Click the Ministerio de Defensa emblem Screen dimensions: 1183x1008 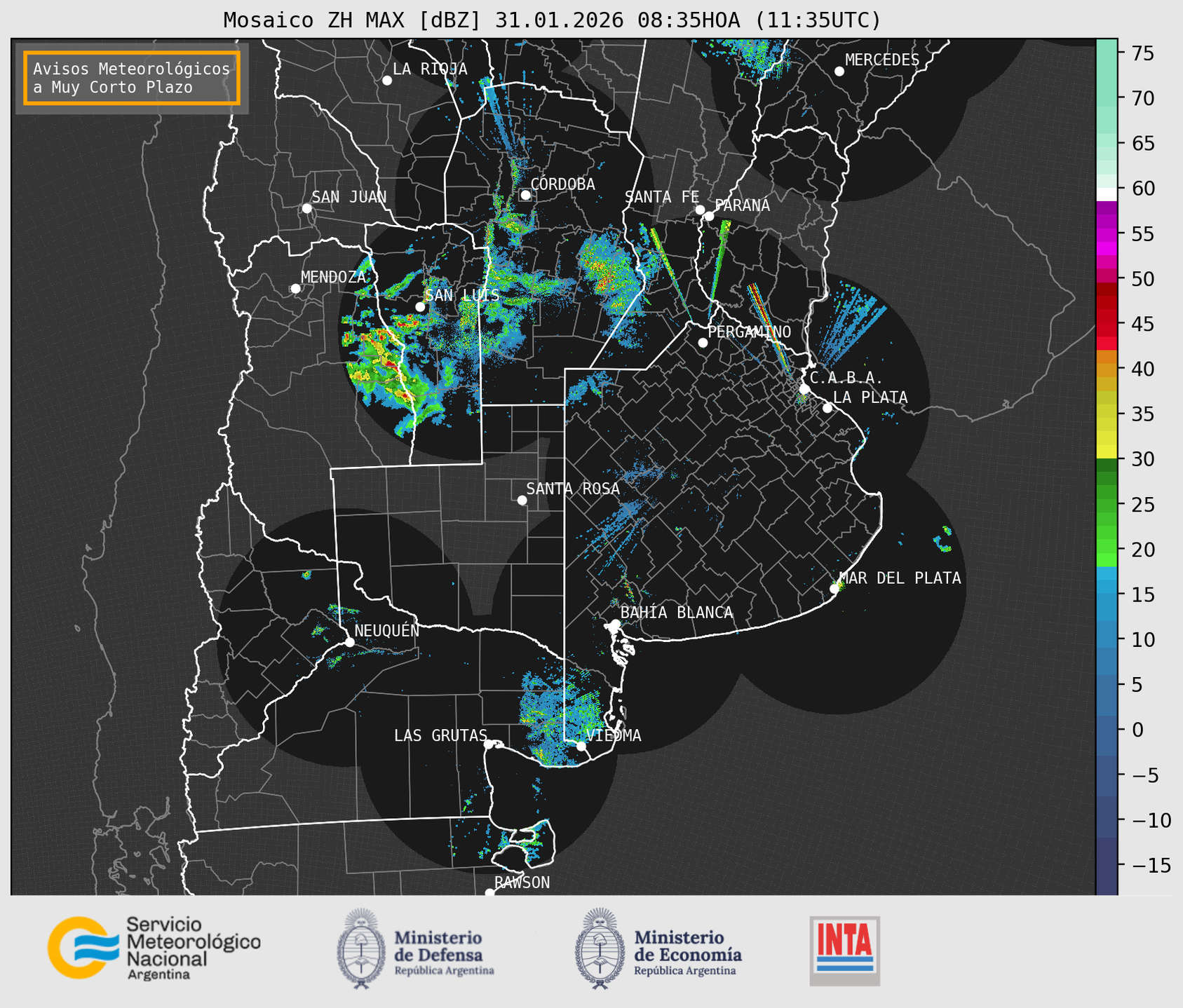tap(361, 948)
